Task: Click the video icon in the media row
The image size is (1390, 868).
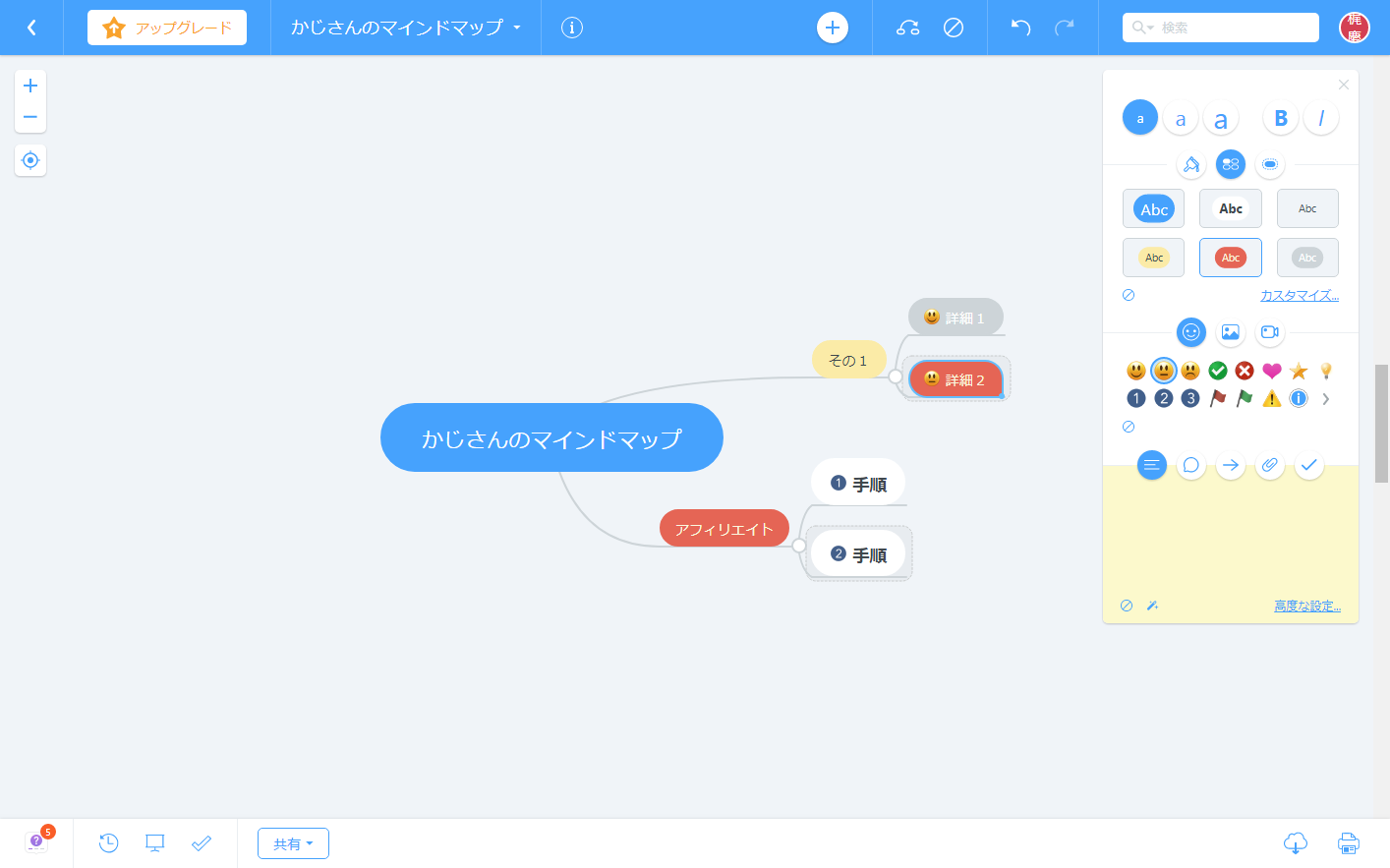Action: point(1269,332)
